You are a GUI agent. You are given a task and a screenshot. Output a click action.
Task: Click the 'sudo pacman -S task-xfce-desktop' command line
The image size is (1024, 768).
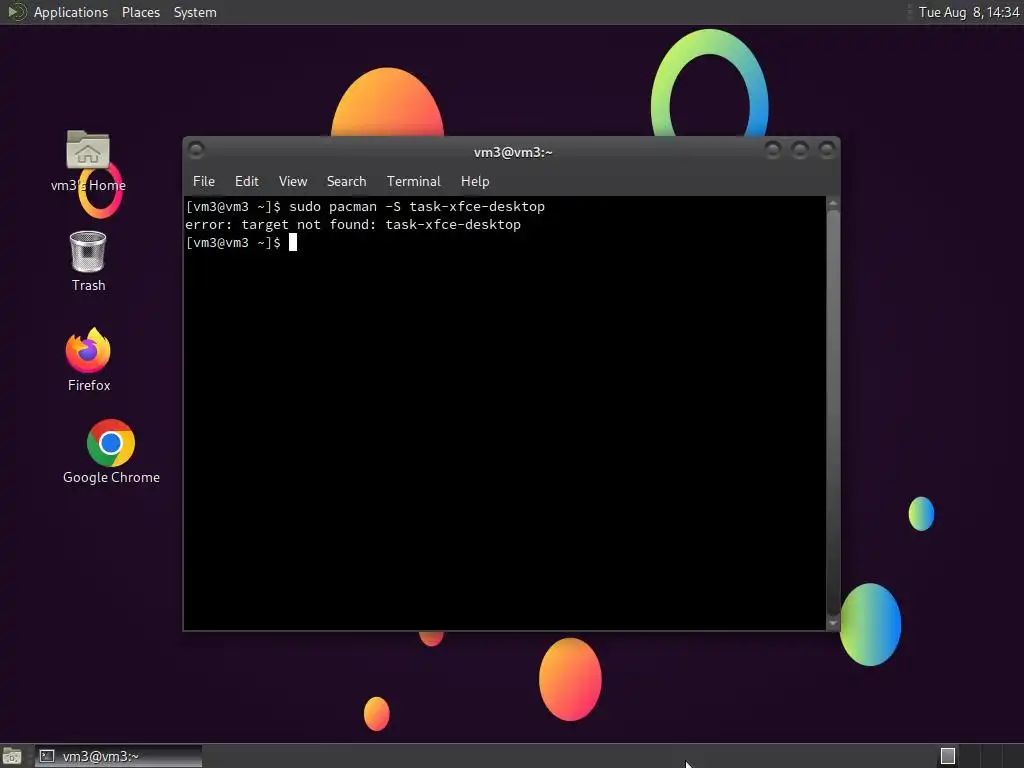coord(364,207)
